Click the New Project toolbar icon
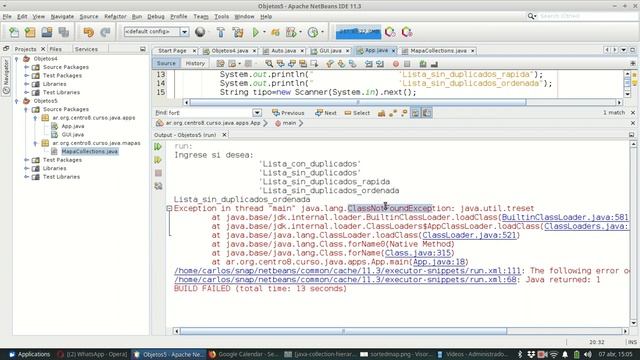This screenshot has height=360, width=640. point(30,32)
